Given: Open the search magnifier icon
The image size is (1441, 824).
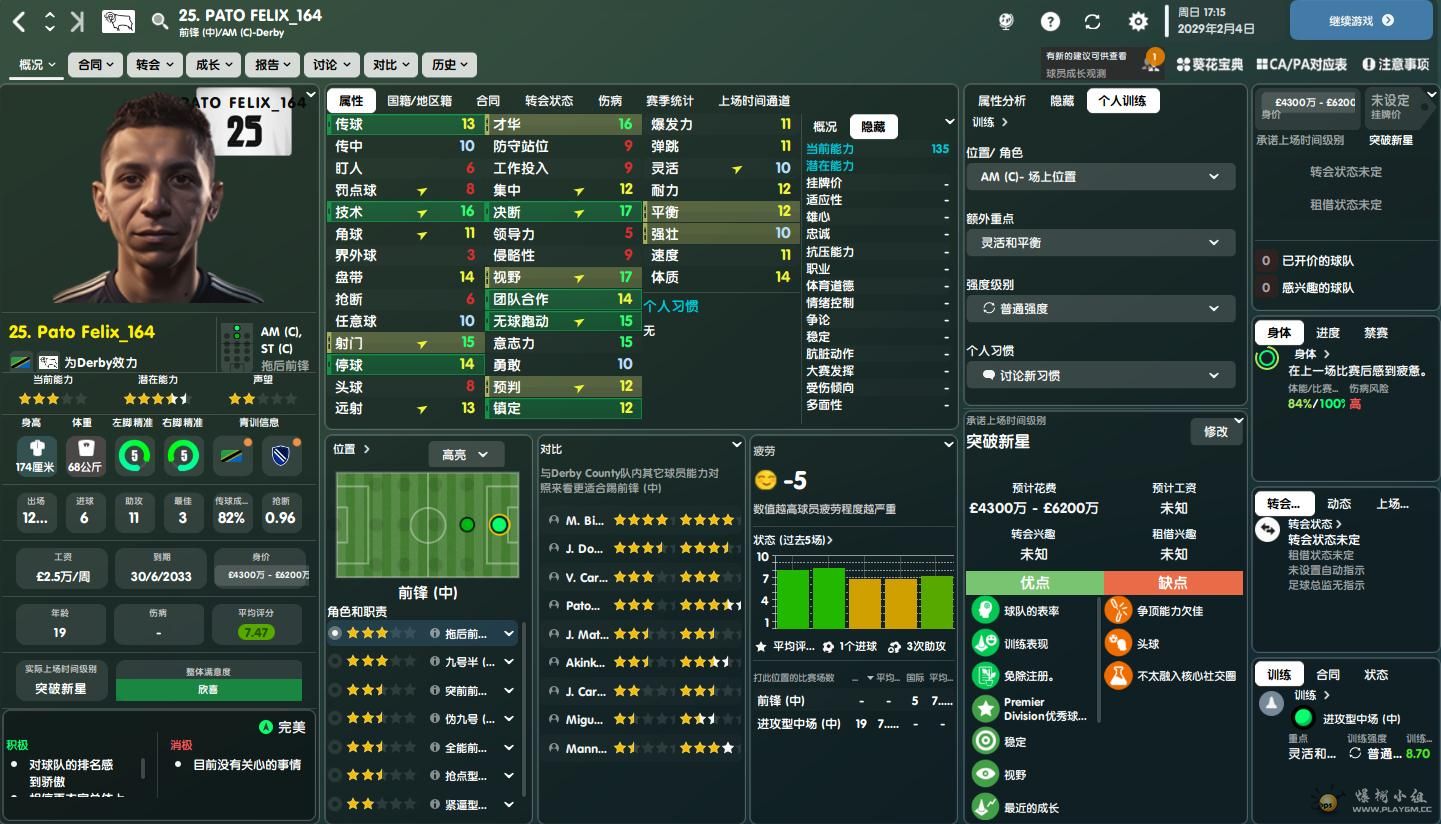Looking at the screenshot, I should click(159, 21).
